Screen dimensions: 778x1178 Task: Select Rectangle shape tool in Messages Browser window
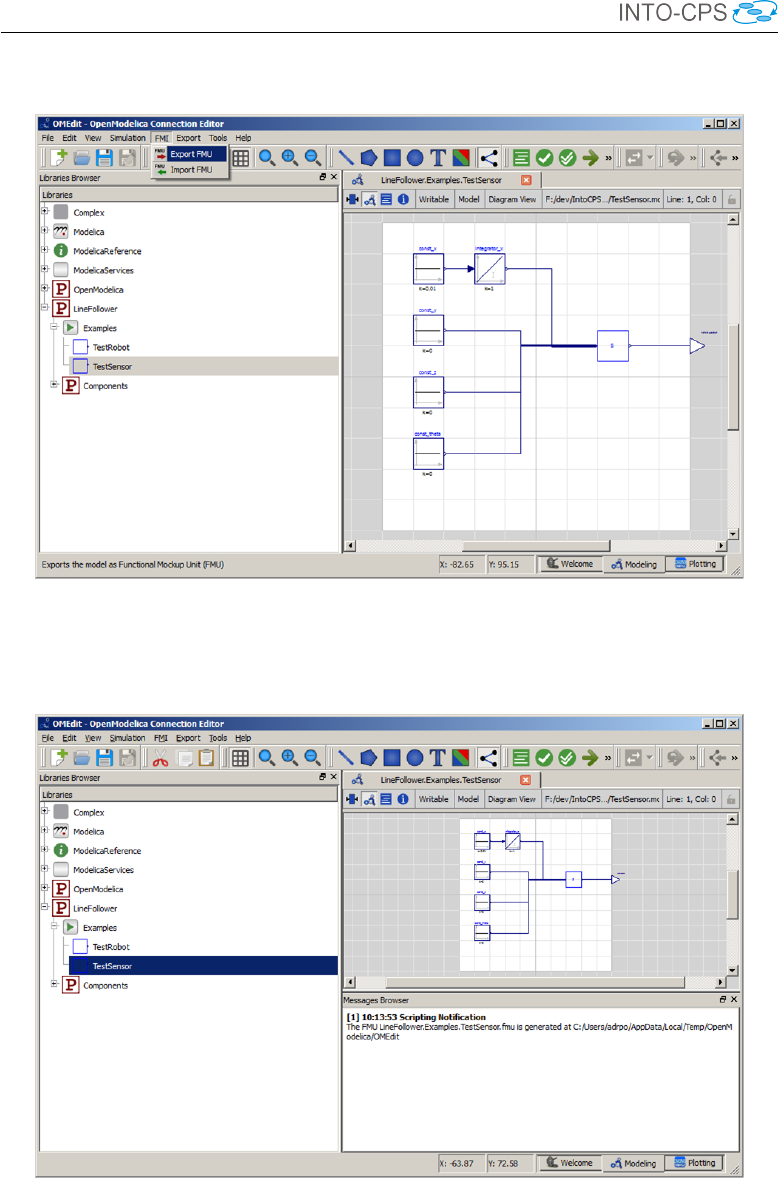[x=392, y=758]
